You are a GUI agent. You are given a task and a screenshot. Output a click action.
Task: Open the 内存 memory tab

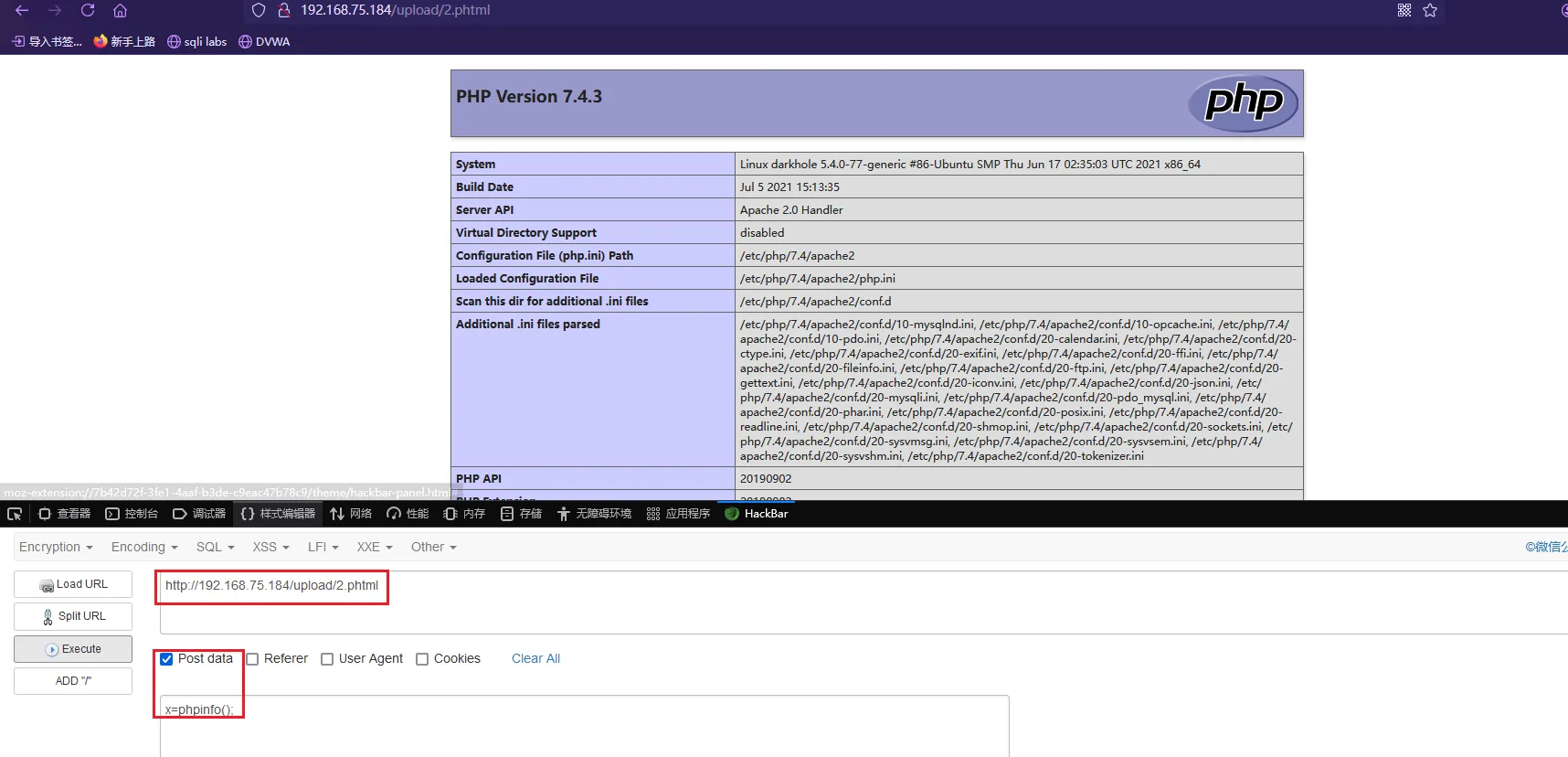click(464, 514)
